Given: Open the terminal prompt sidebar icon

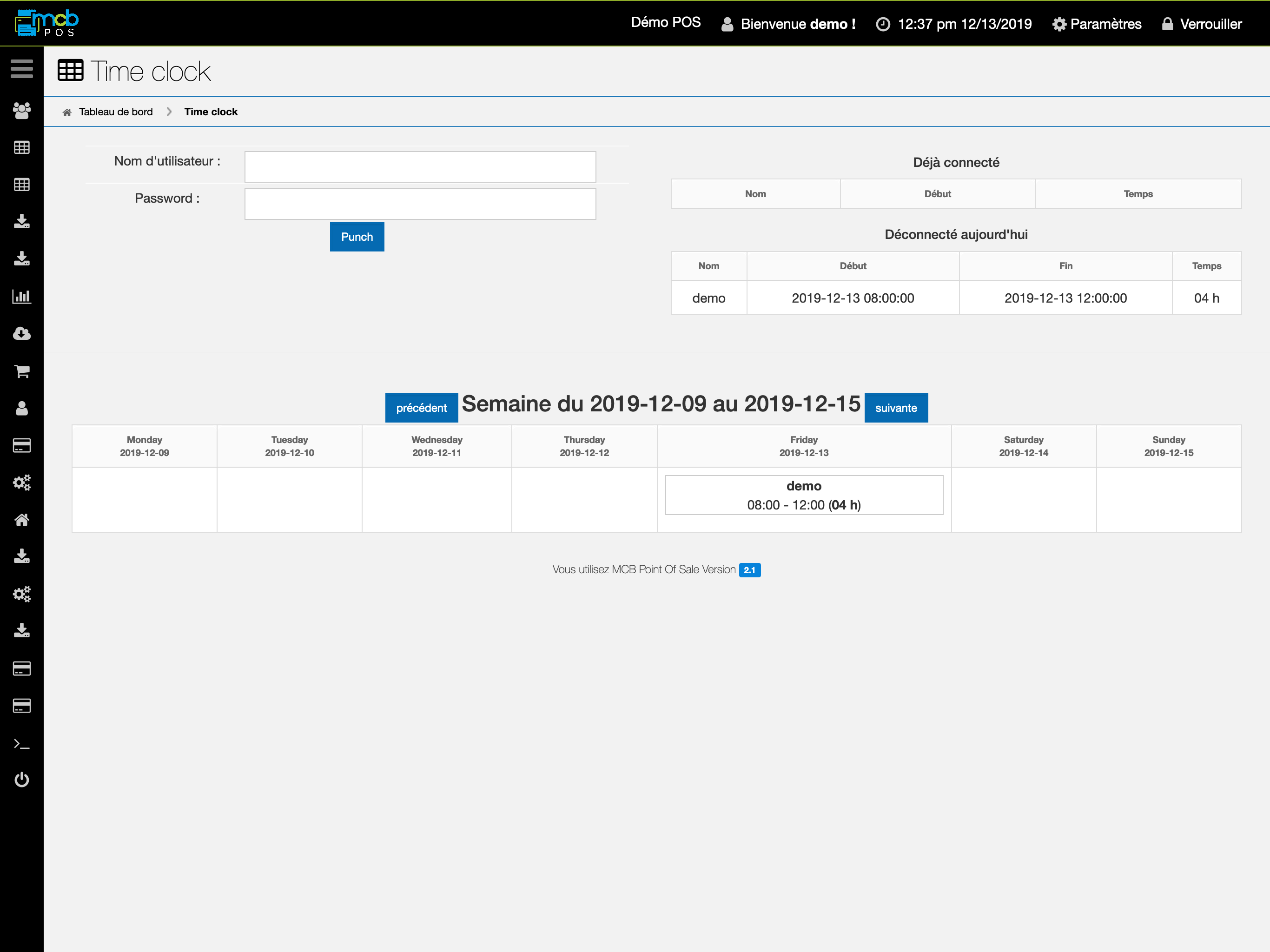Looking at the screenshot, I should pyautogui.click(x=22, y=744).
